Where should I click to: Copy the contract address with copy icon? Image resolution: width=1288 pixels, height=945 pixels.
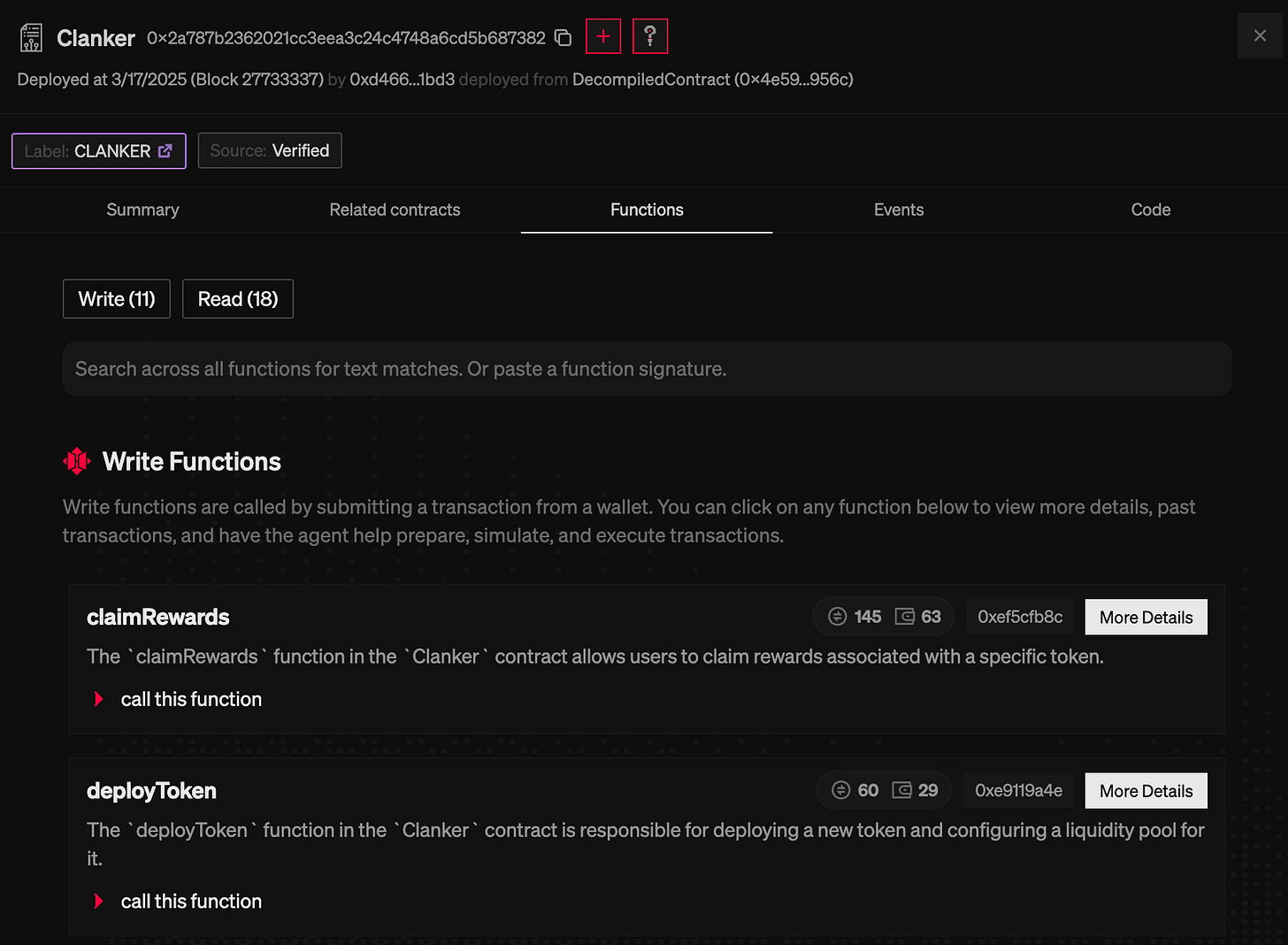tap(563, 38)
